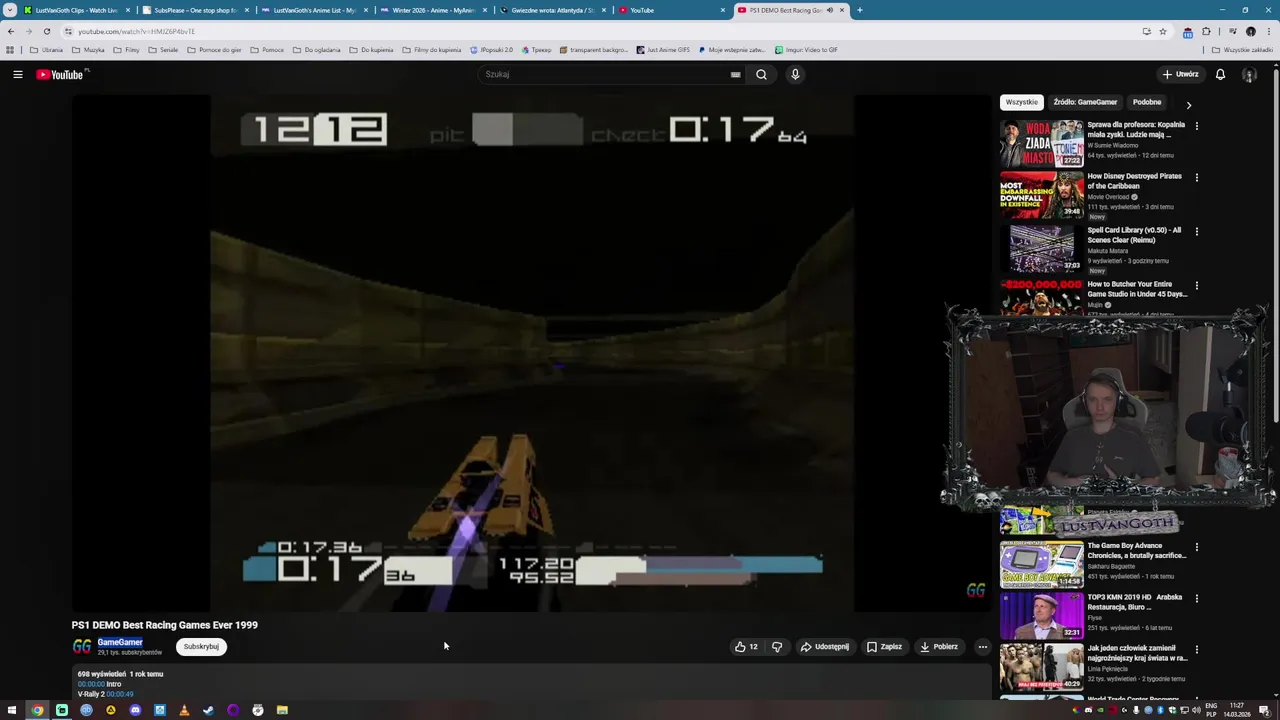1280x720 pixels.
Task: Mute the PS1 DEMO tab audio
Action: 829,10
